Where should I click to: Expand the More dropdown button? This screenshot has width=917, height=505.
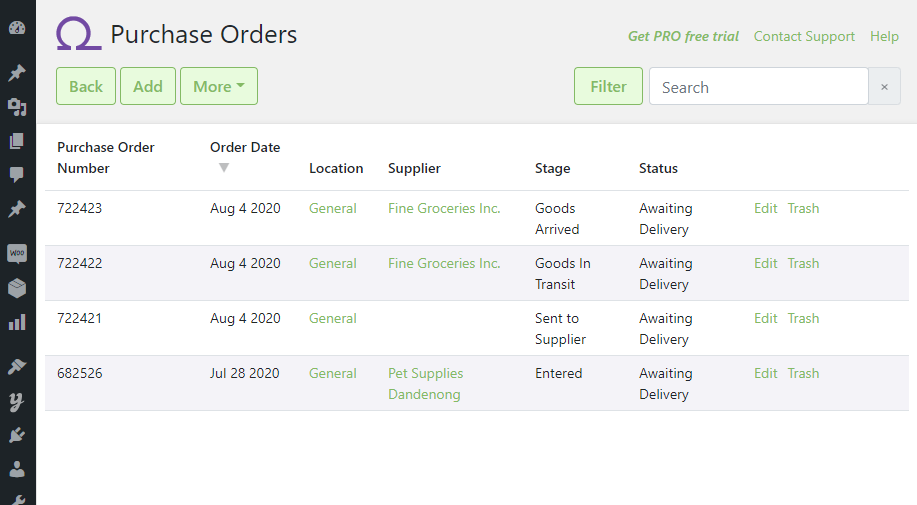click(219, 87)
